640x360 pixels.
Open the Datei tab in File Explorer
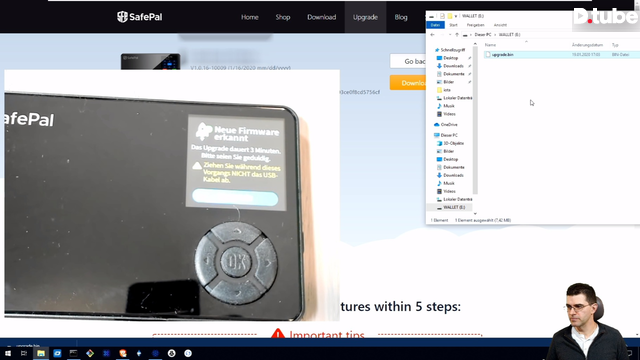[x=436, y=25]
